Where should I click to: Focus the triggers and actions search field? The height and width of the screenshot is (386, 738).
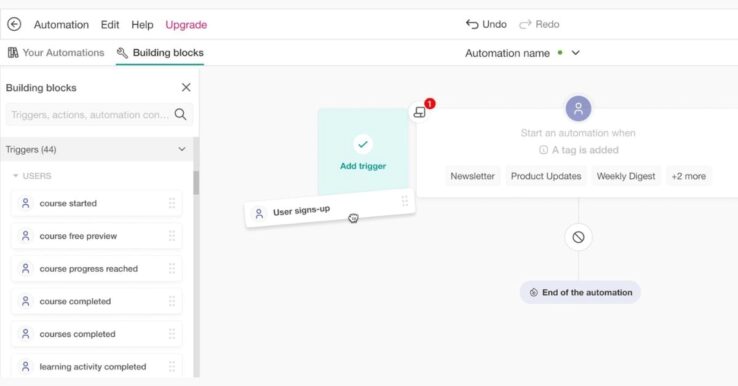point(89,114)
